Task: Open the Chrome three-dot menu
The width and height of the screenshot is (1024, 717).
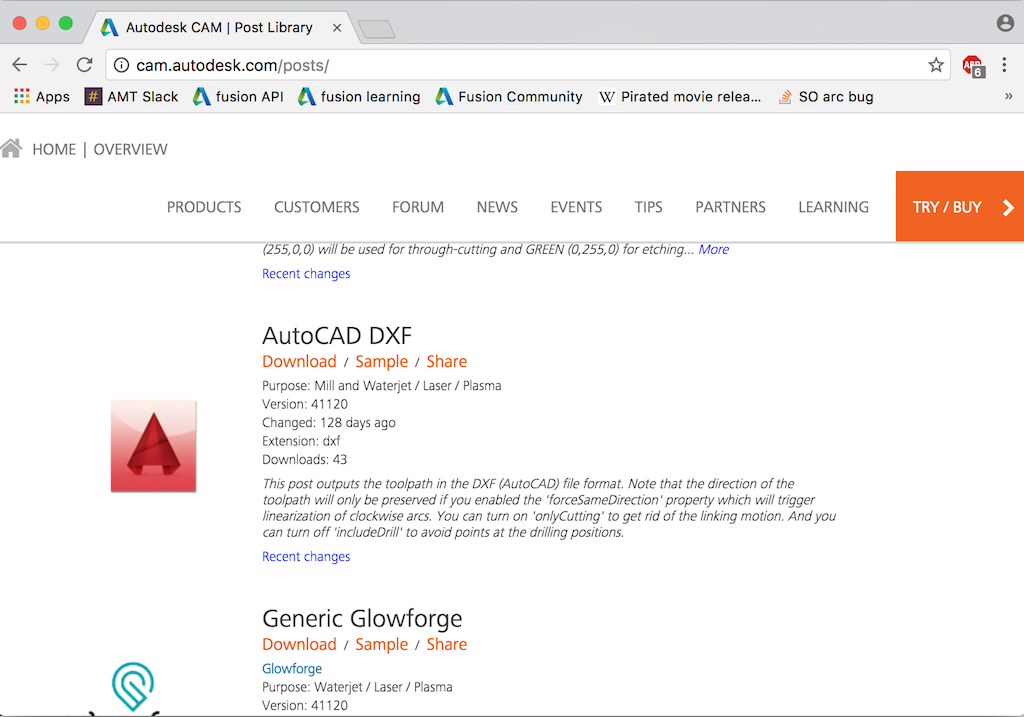Action: (1004, 65)
